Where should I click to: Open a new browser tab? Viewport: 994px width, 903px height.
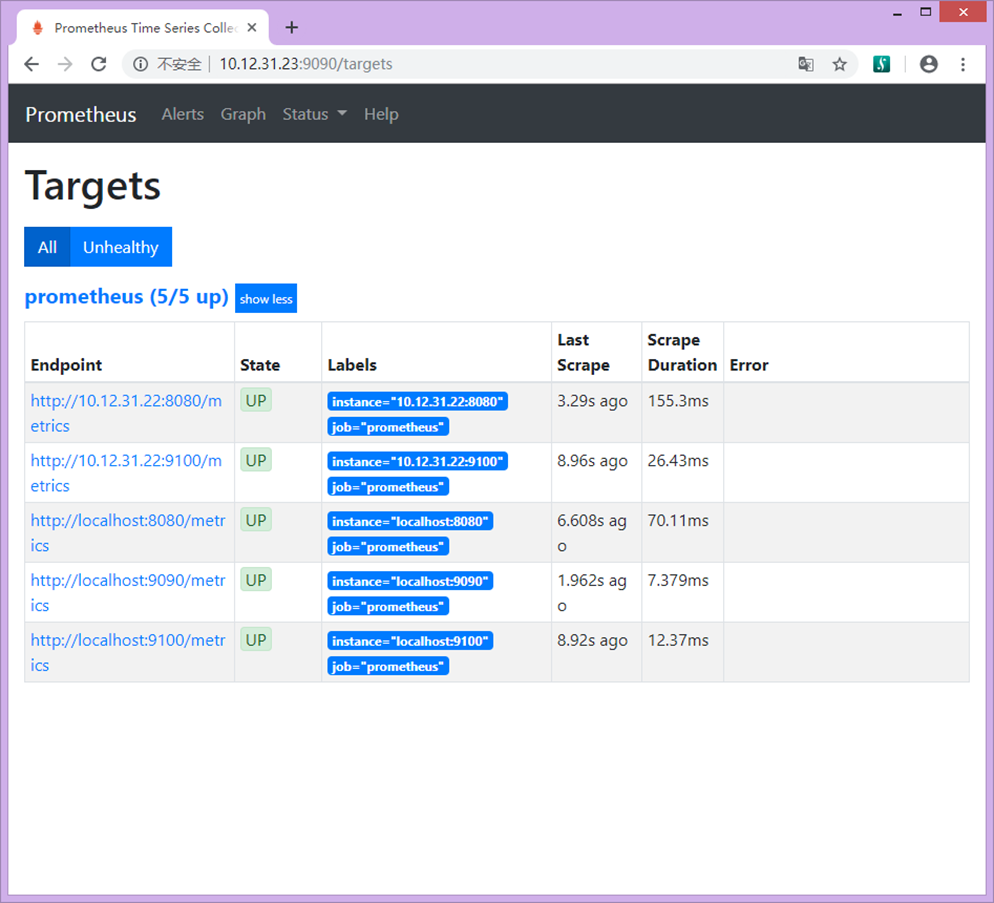pos(292,27)
